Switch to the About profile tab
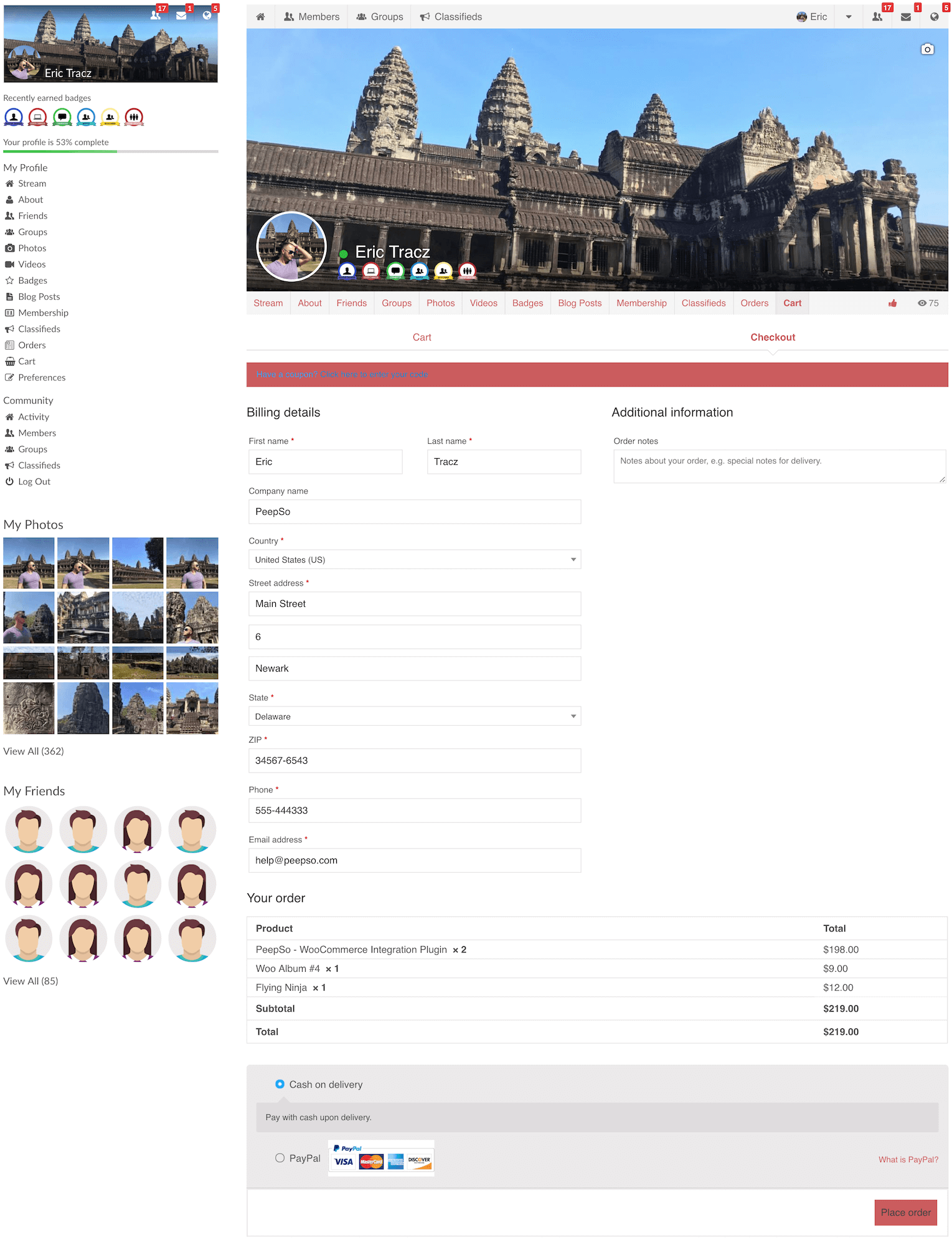 309,303
